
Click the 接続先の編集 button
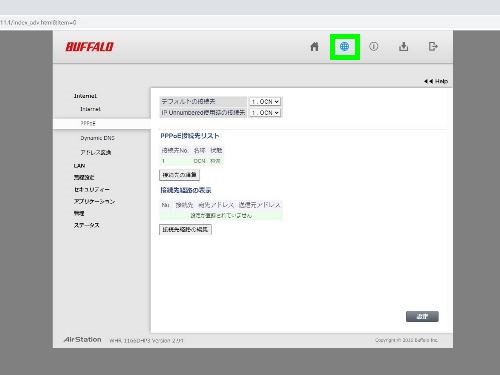179,175
